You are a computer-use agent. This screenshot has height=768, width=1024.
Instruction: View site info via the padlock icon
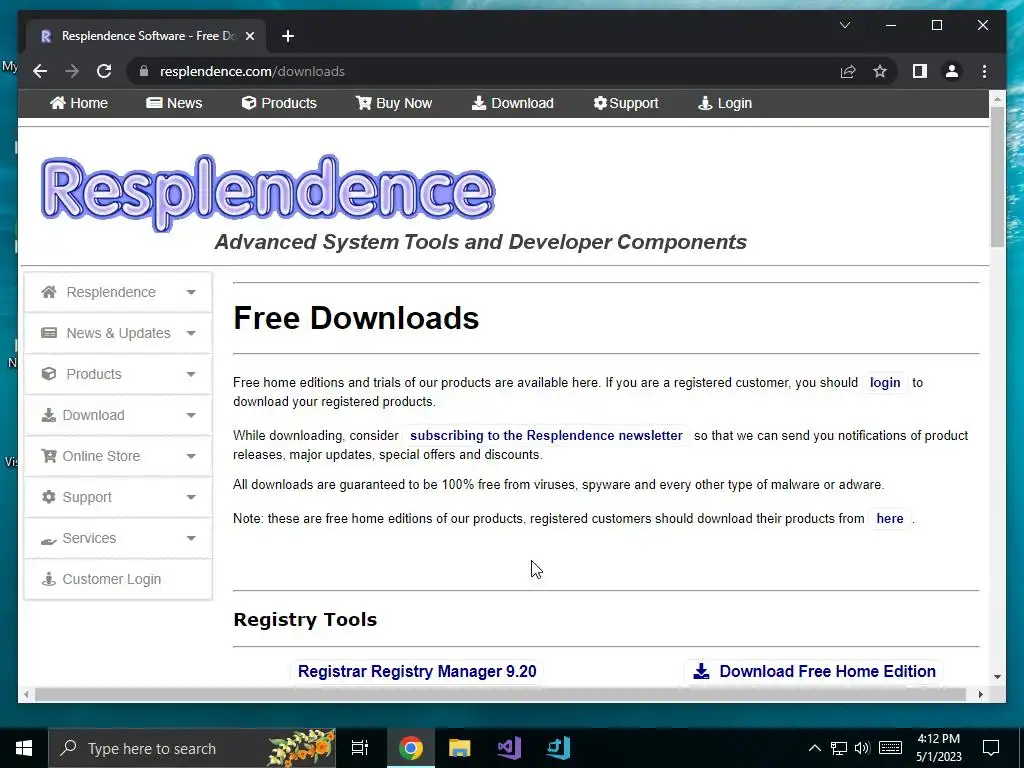point(144,71)
